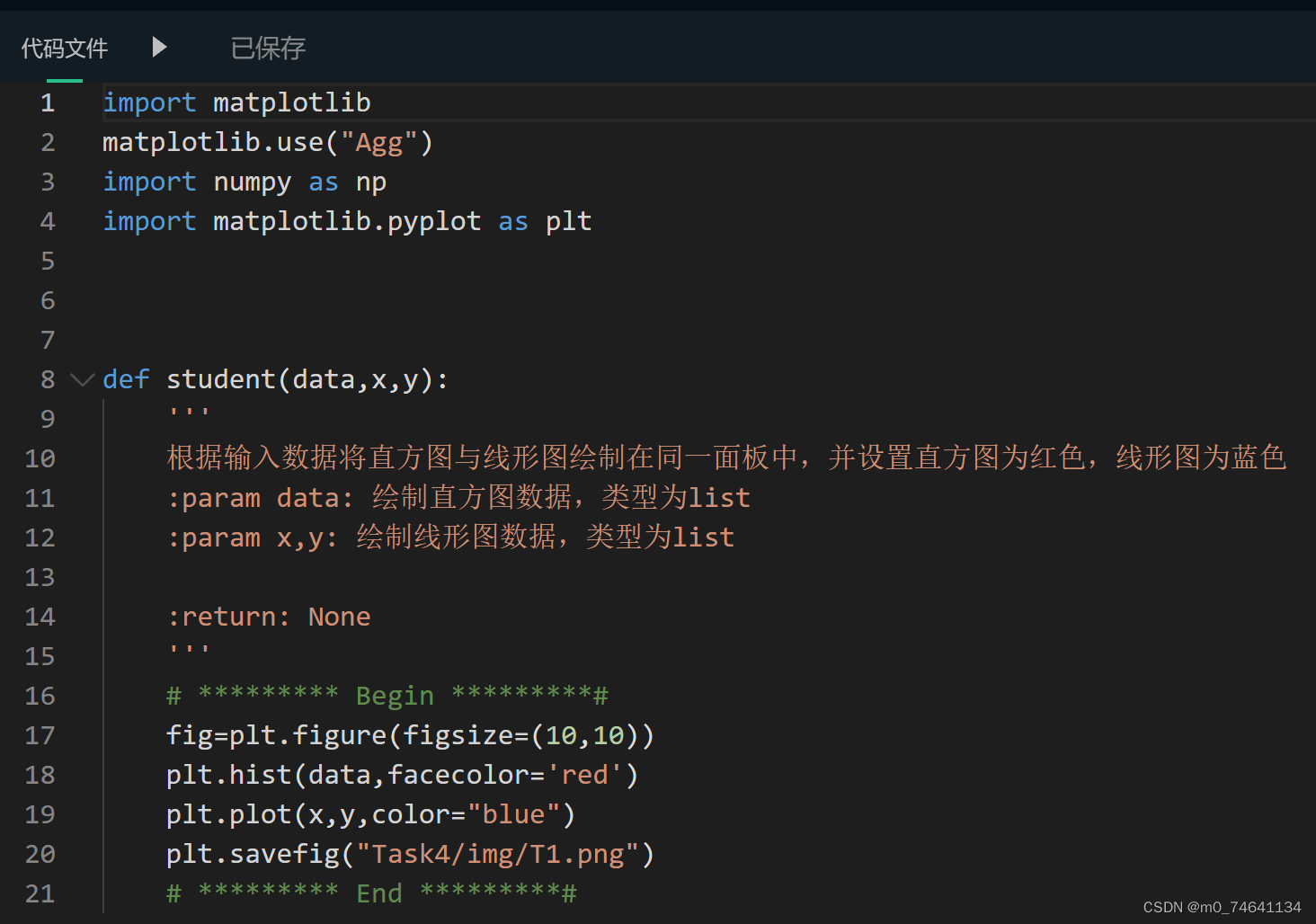Switch to the 代码文件 tab
1316x924 pixels.
(x=63, y=47)
